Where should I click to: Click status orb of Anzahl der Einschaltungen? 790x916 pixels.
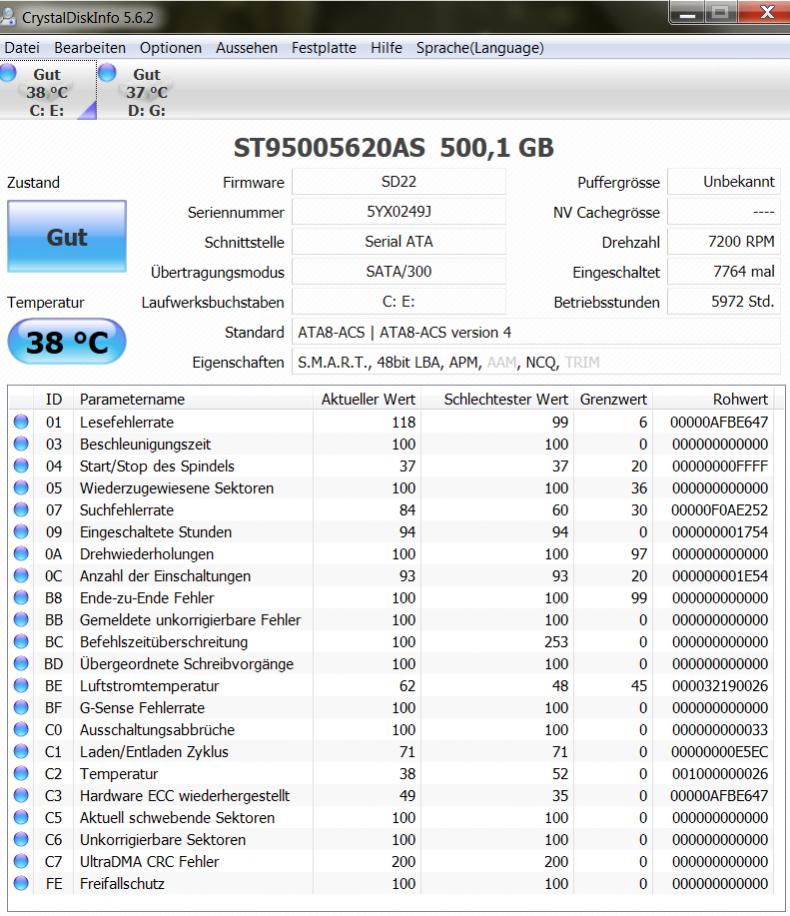pyautogui.click(x=21, y=575)
